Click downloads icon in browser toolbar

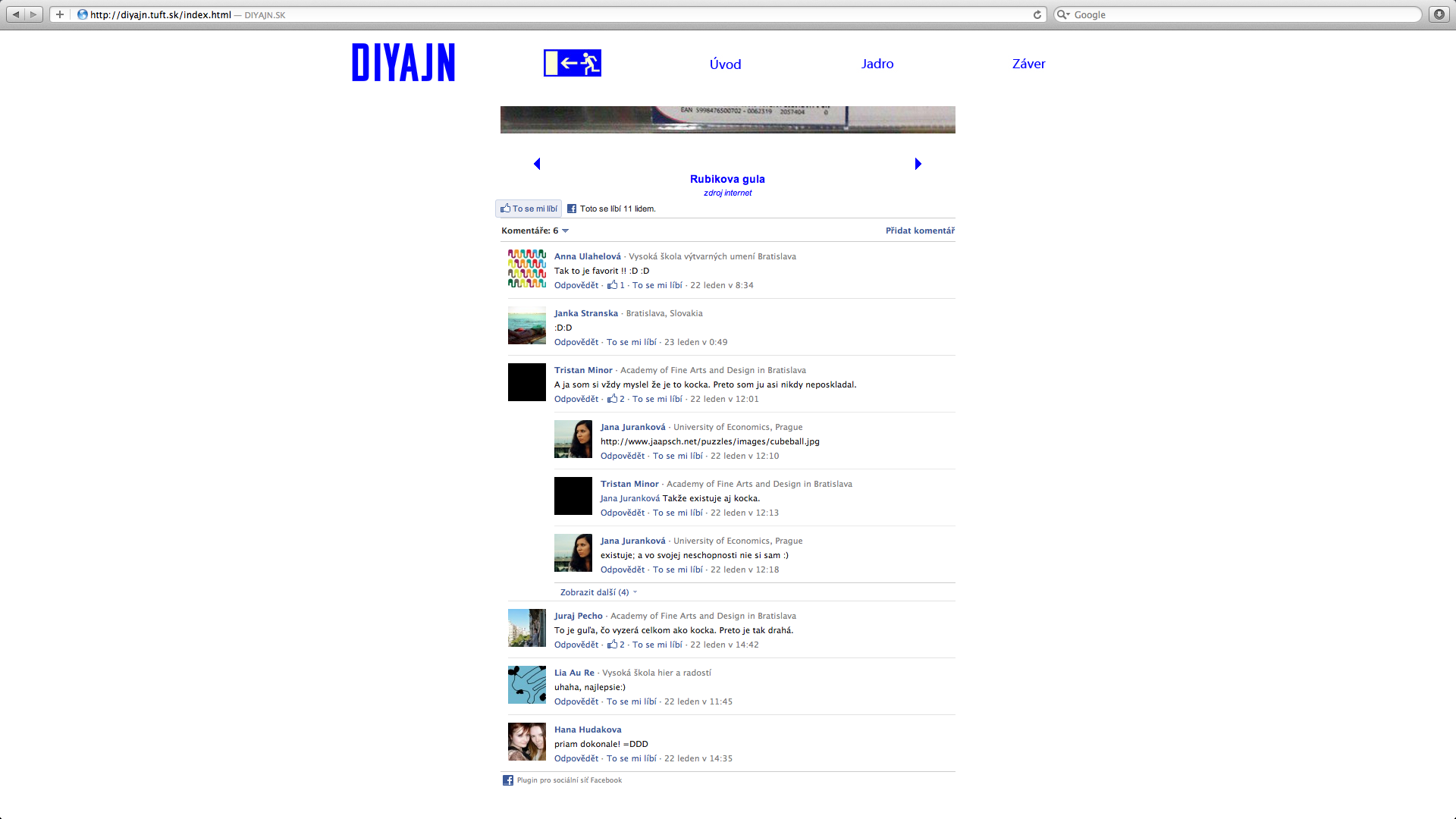click(1439, 14)
